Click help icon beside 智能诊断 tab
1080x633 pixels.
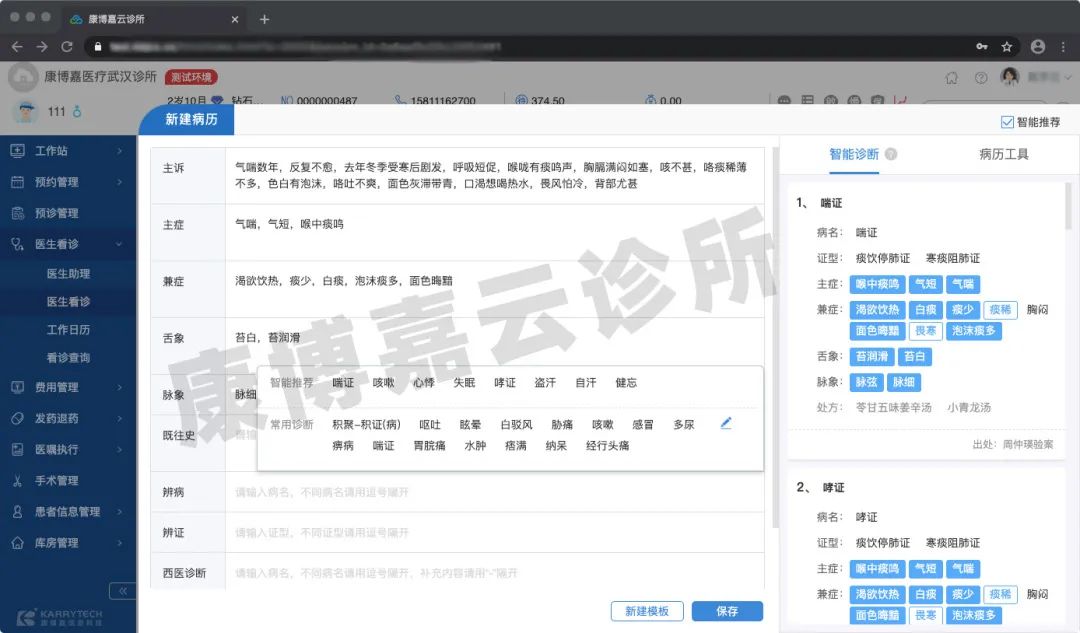891,155
